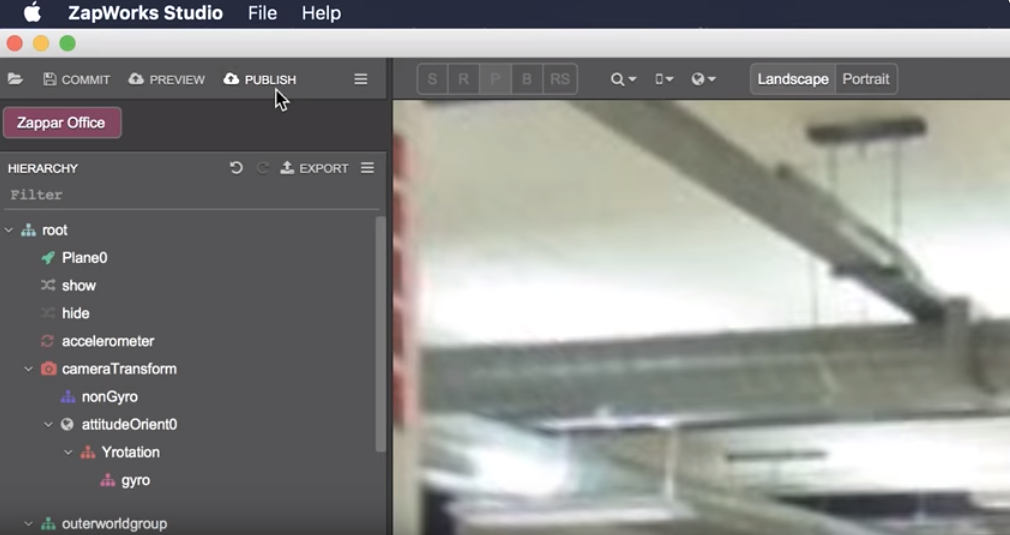Viewport: 1010px width, 535px height.
Task: Click the 3D viewport preview
Action: coord(701,317)
